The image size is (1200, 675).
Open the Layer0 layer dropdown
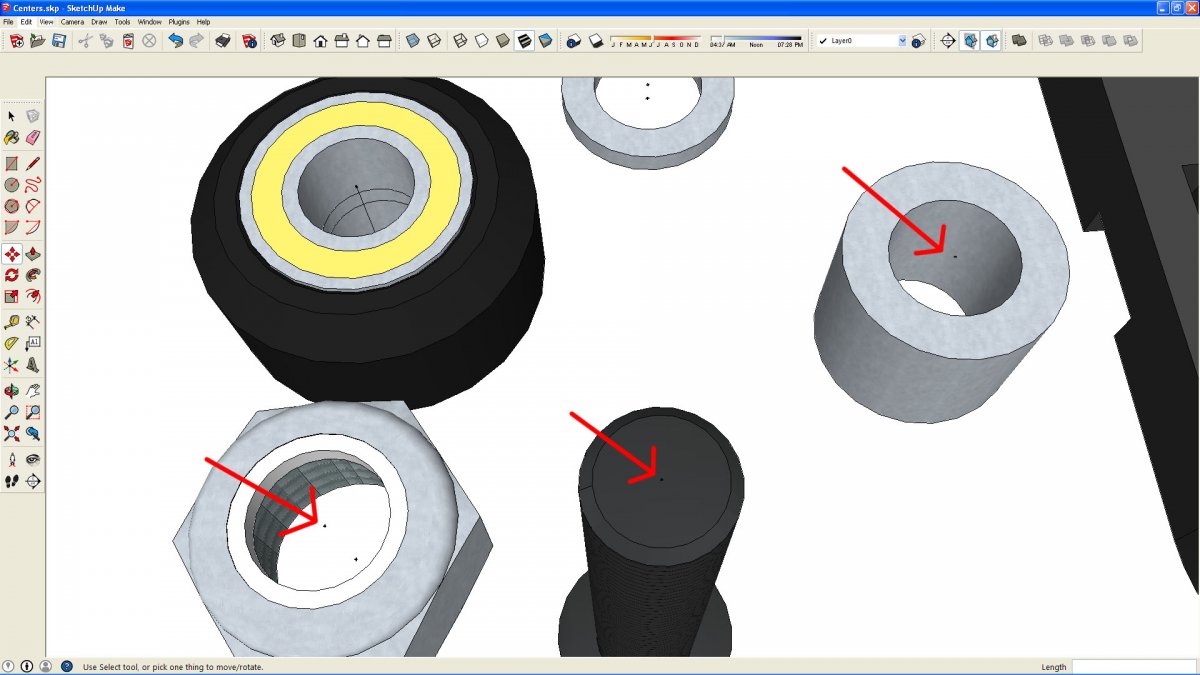click(902, 41)
